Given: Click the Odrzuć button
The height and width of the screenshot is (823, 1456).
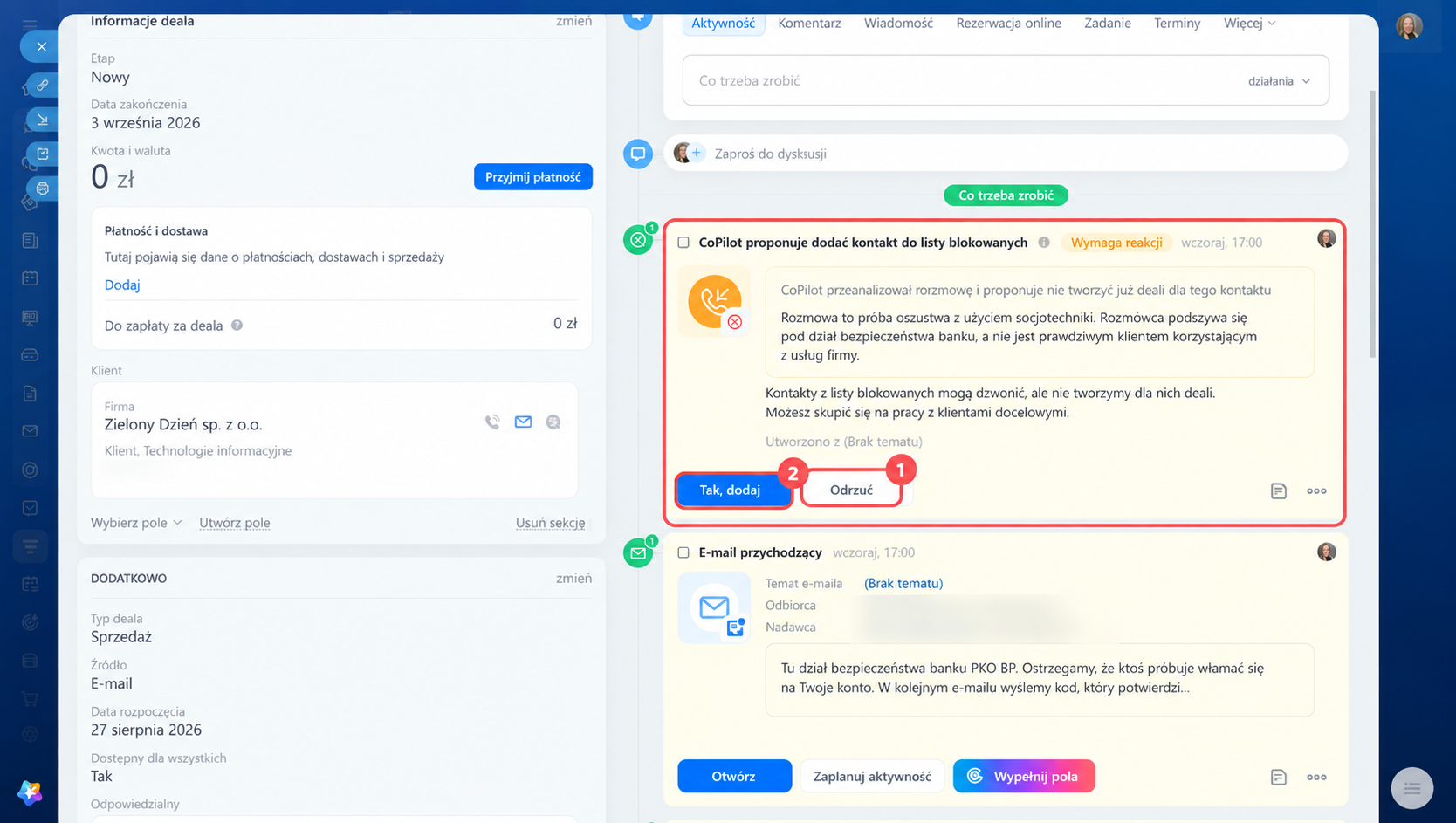Looking at the screenshot, I should [x=851, y=490].
